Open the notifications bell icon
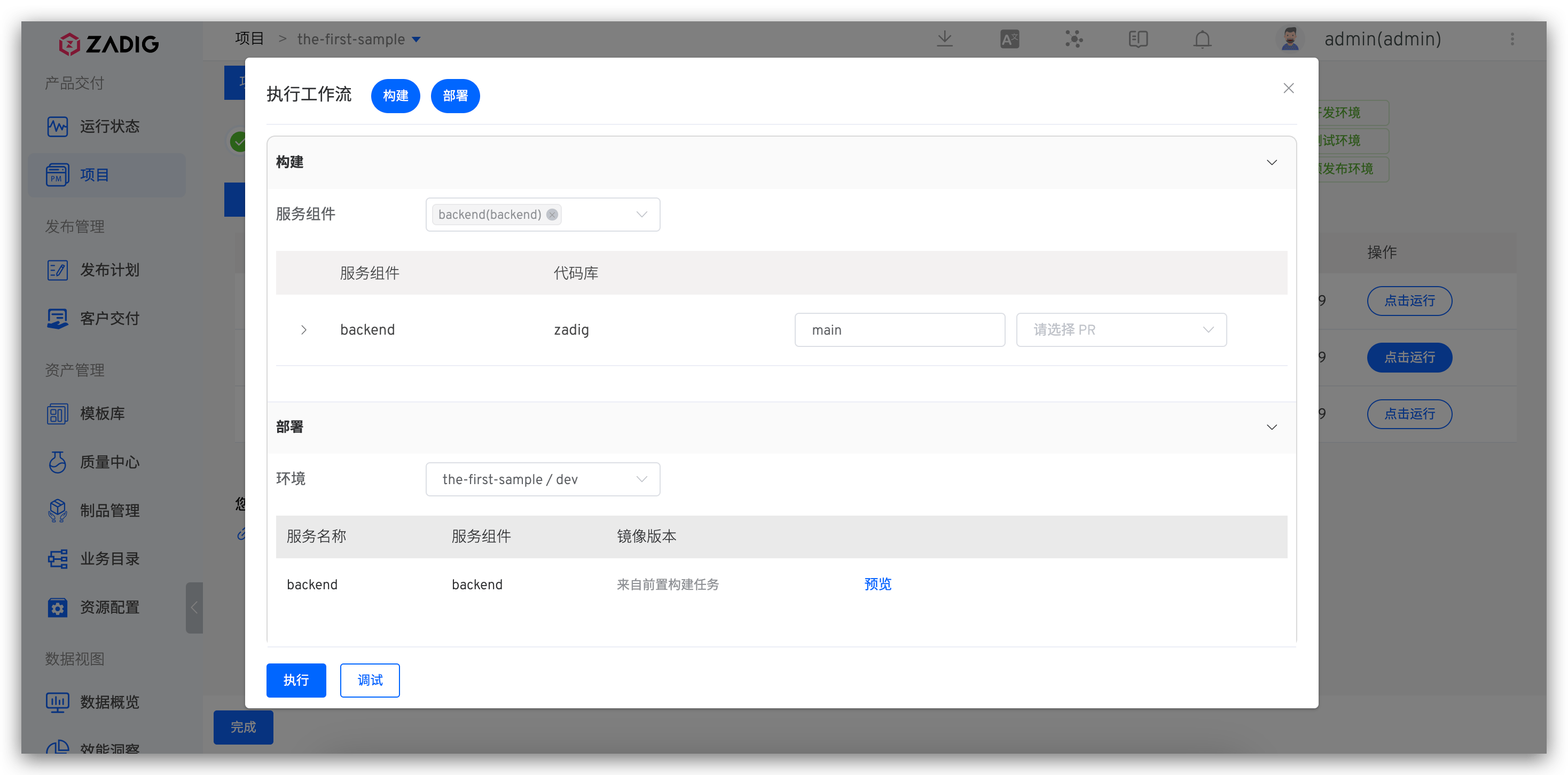Image resolution: width=1568 pixels, height=775 pixels. click(x=1202, y=39)
